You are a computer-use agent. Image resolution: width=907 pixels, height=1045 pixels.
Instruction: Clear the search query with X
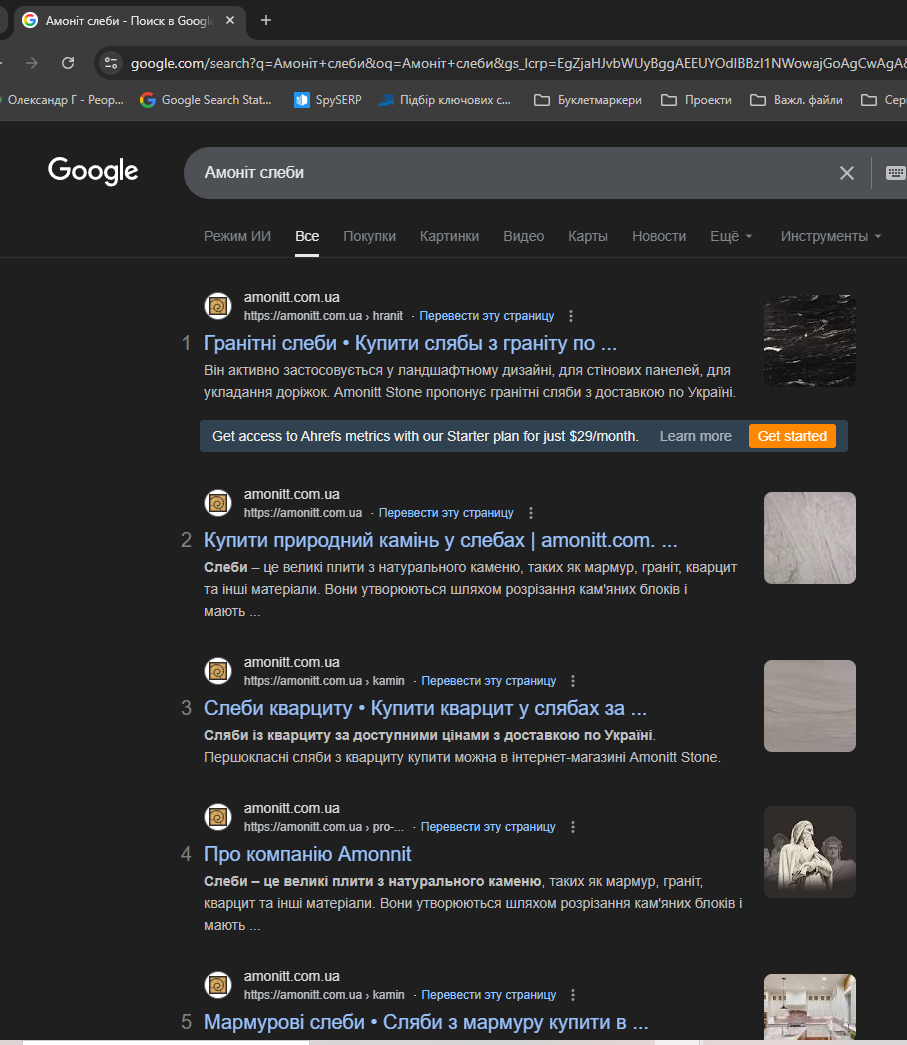tap(846, 173)
